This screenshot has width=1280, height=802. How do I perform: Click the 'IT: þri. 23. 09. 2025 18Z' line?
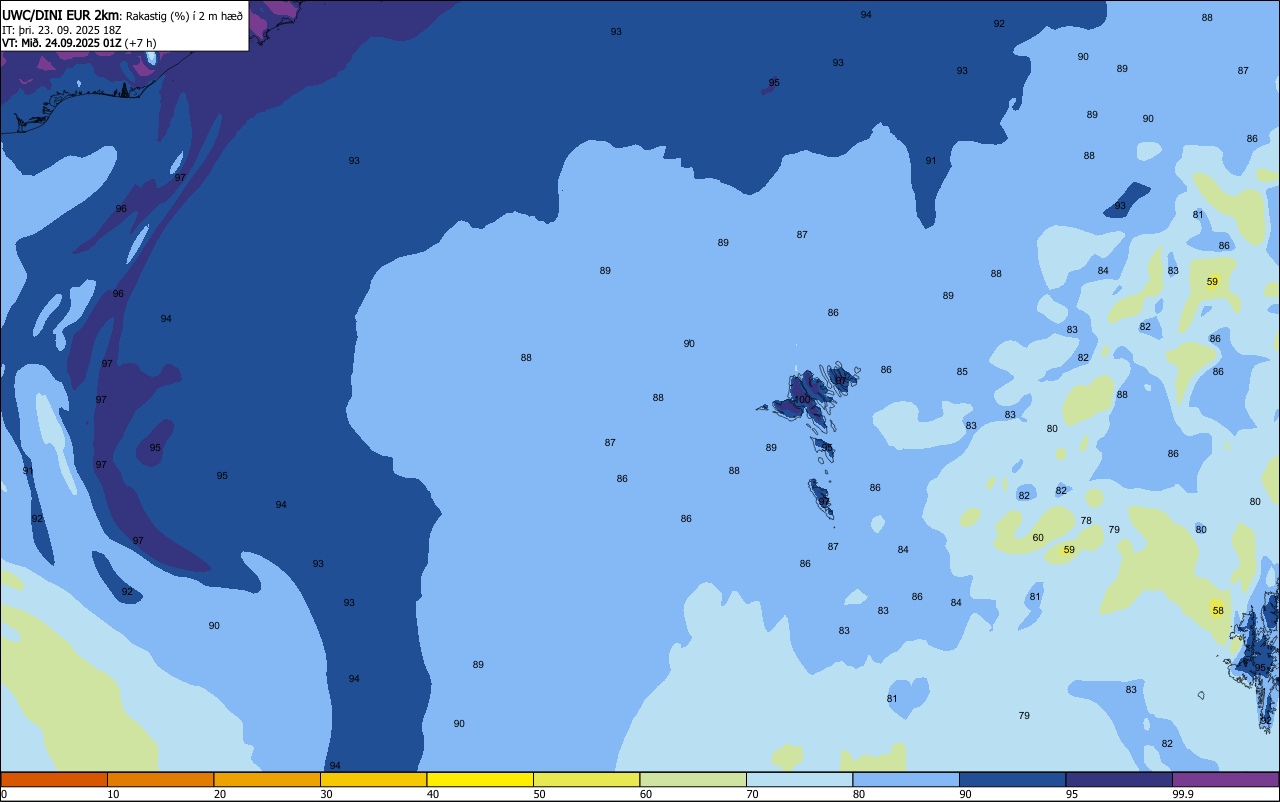62,29
